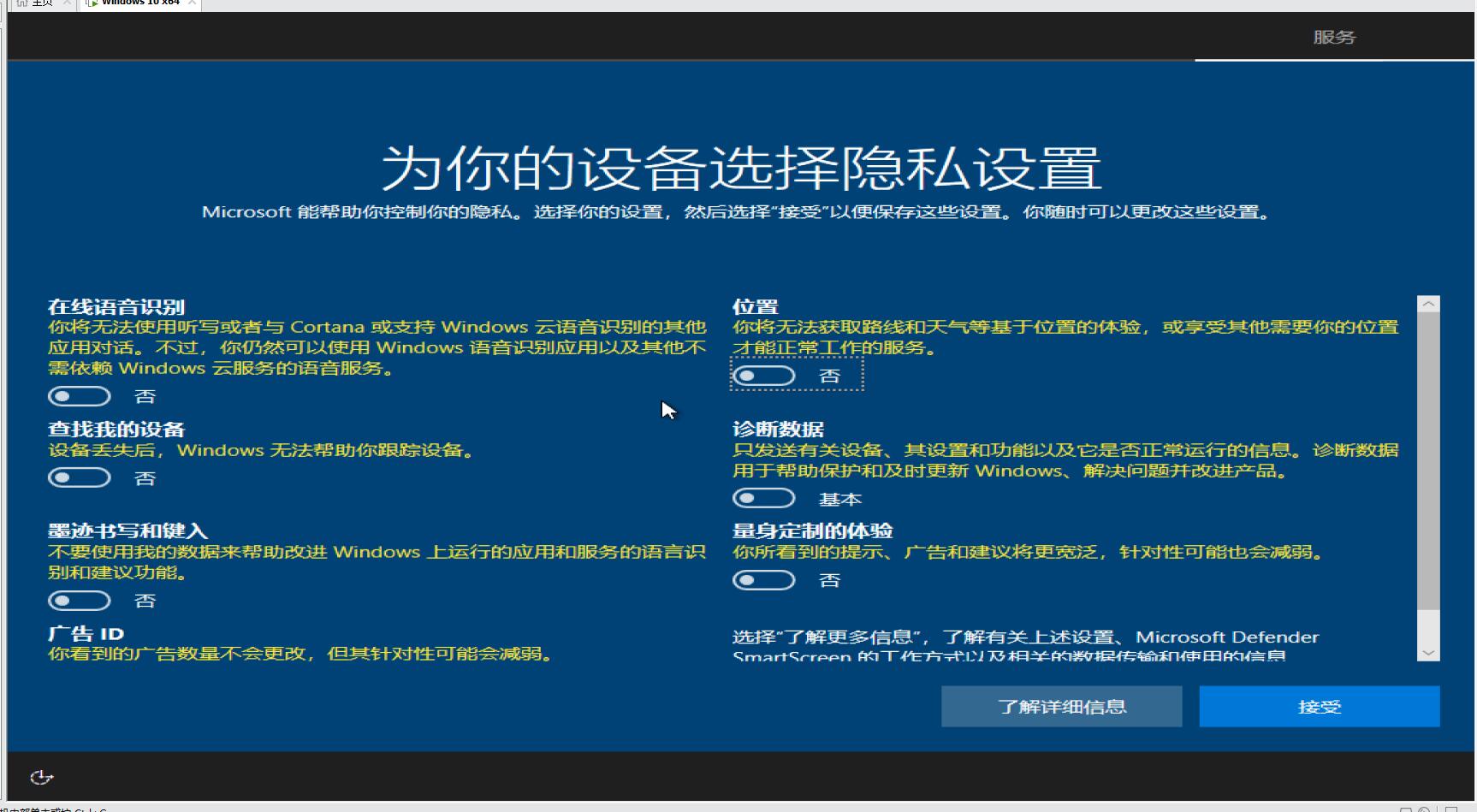Click the 设备丢失后 description text
The height and width of the screenshot is (812, 1477).
click(261, 450)
